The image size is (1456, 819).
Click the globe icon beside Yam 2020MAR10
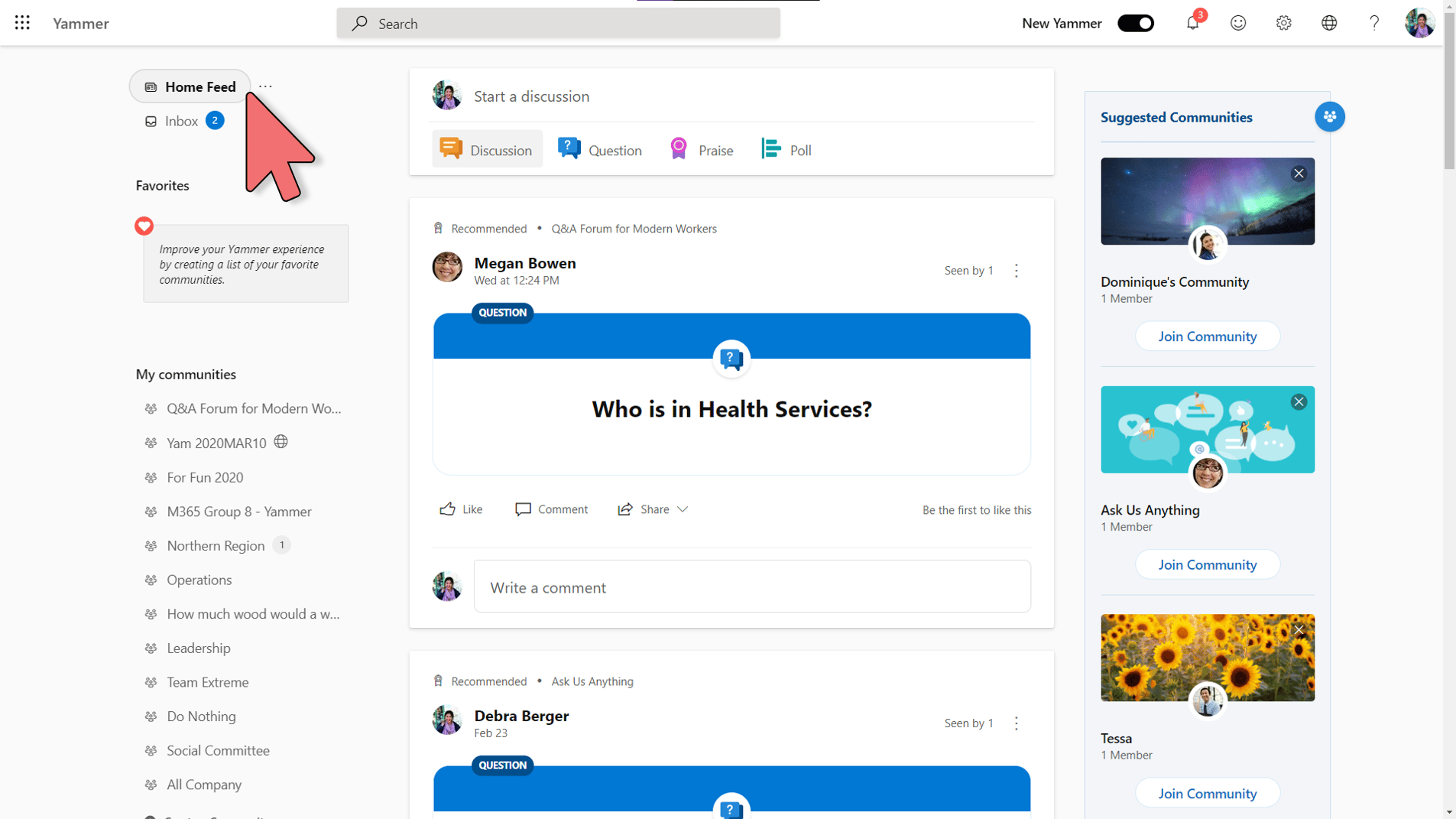tap(281, 442)
